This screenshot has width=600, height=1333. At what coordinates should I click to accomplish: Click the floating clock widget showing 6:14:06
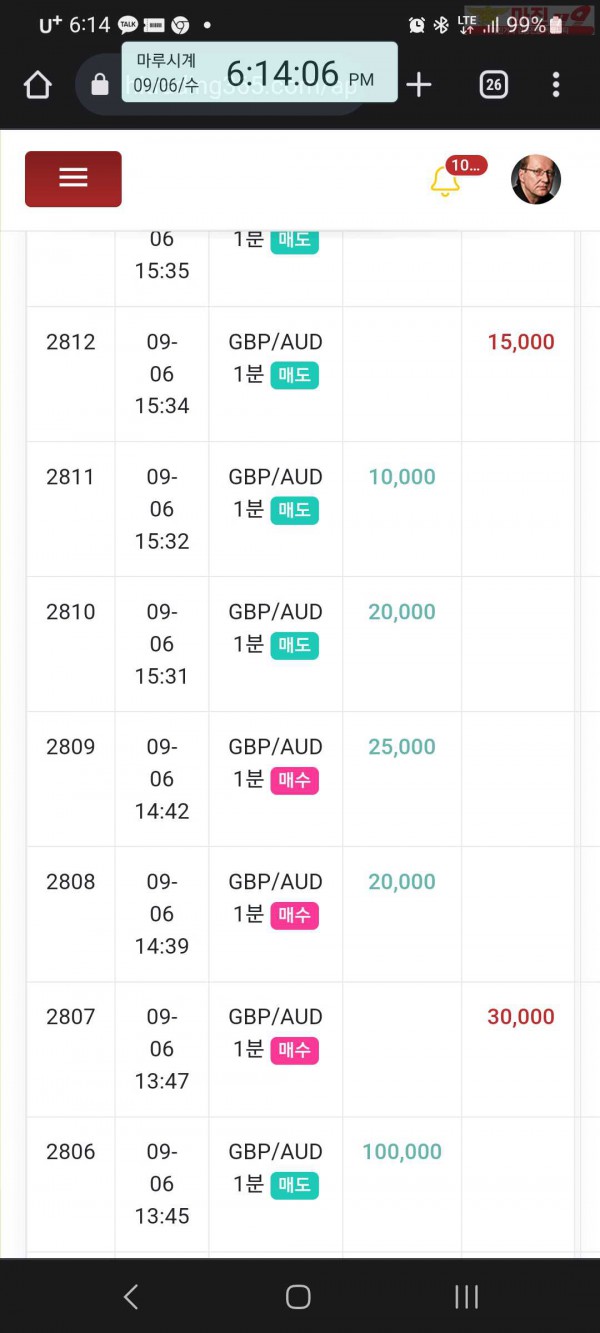[x=259, y=72]
